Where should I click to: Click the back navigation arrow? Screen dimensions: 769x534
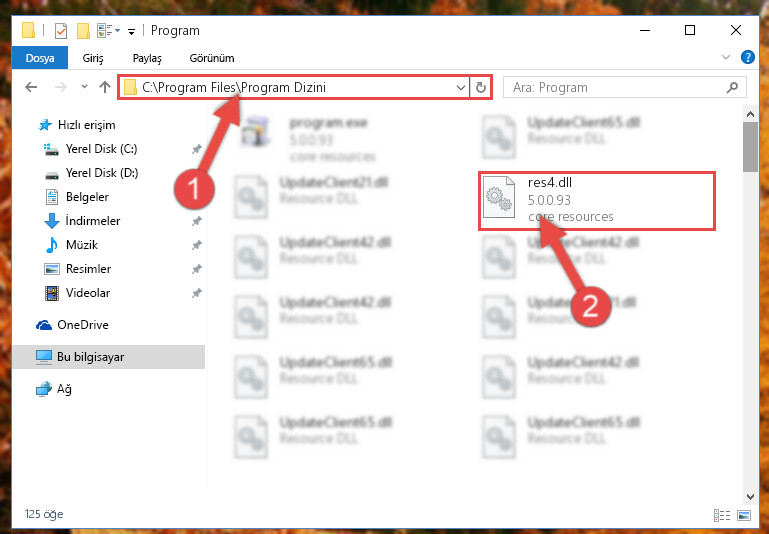pyautogui.click(x=31, y=87)
